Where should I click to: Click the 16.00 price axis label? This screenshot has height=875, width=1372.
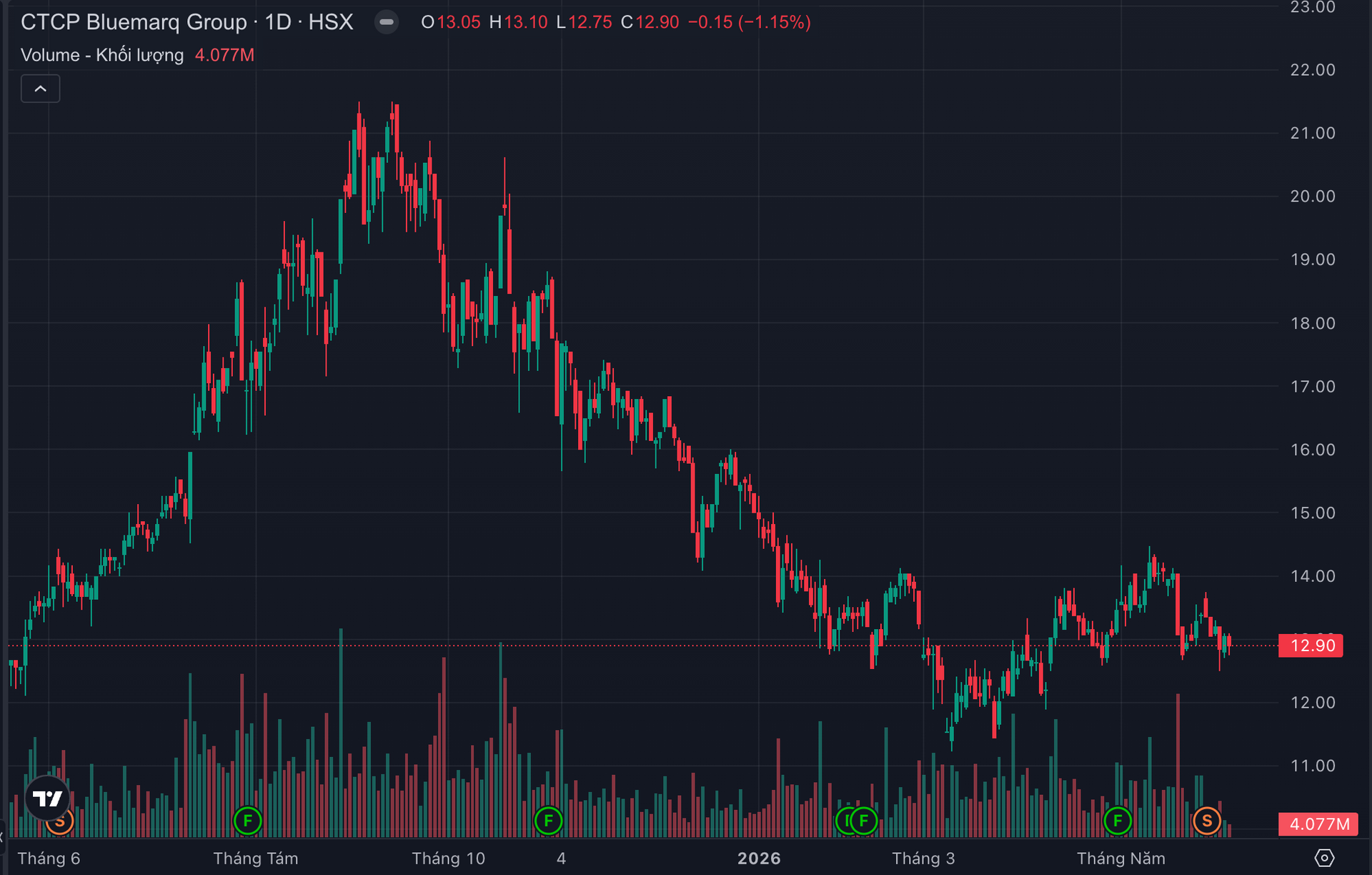coord(1313,450)
